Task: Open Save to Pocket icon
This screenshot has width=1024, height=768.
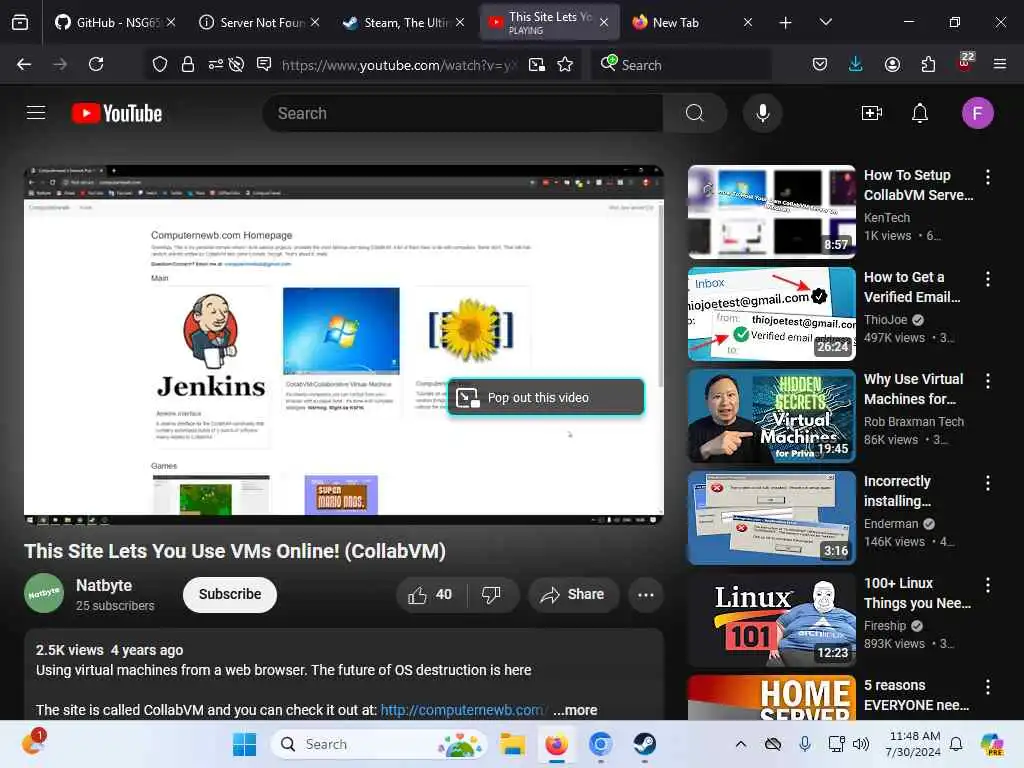Action: tap(820, 64)
